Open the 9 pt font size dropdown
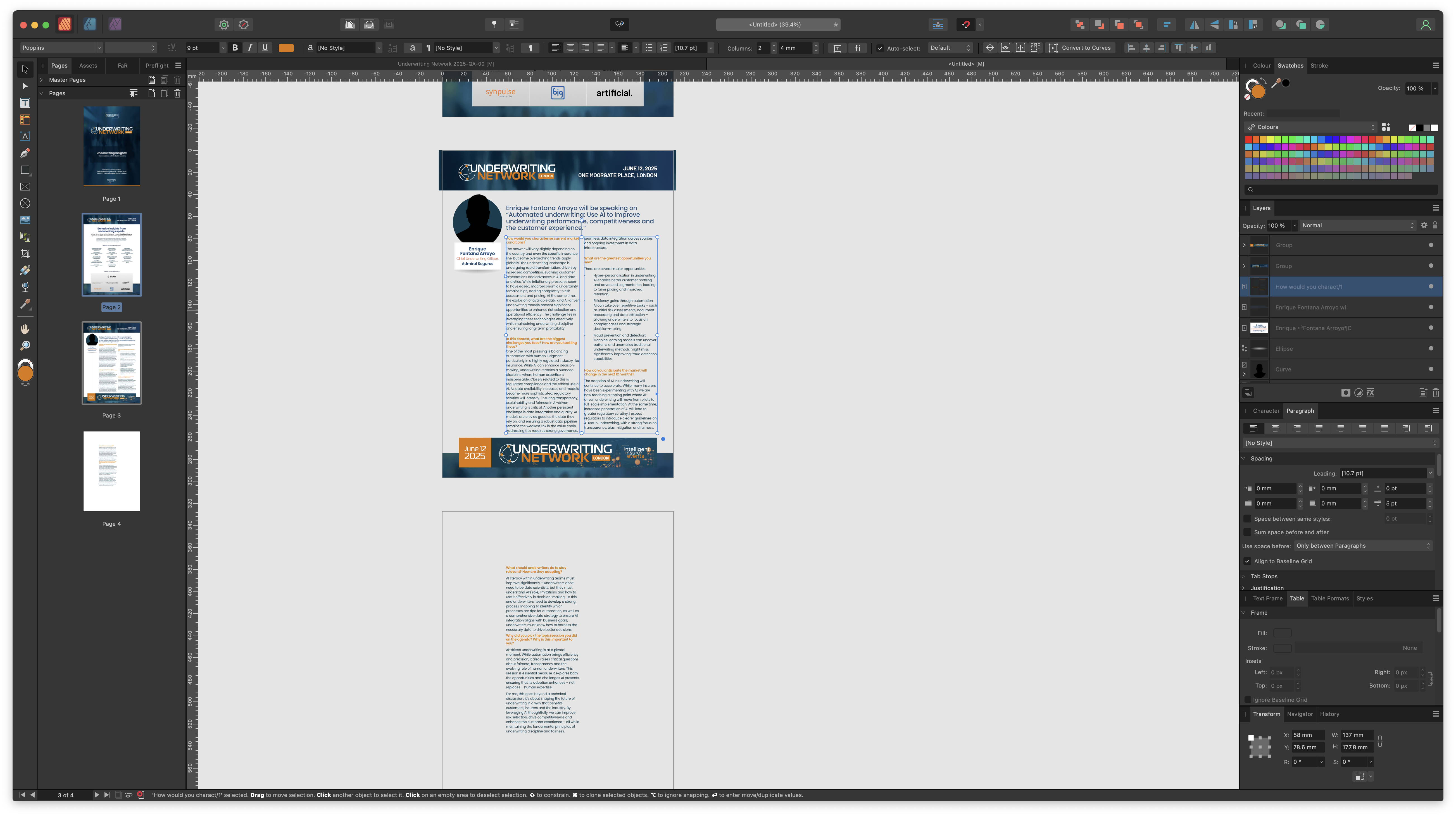 pyautogui.click(x=223, y=48)
